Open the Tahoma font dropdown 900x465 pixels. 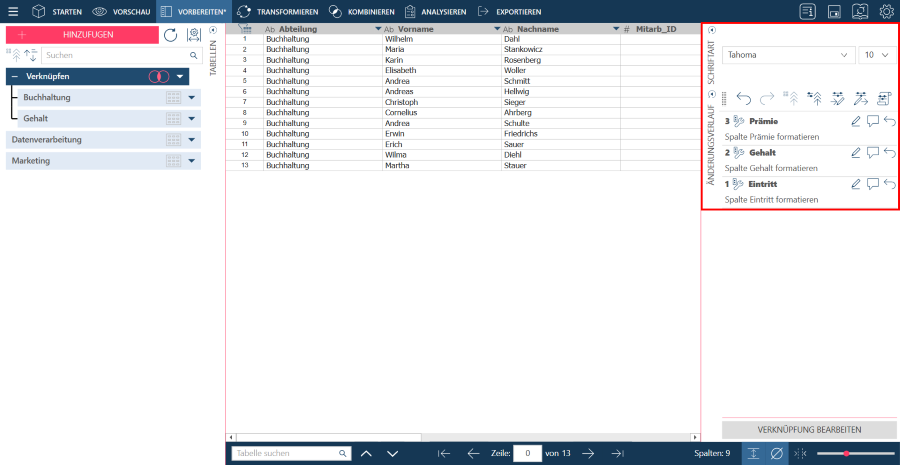pos(788,55)
